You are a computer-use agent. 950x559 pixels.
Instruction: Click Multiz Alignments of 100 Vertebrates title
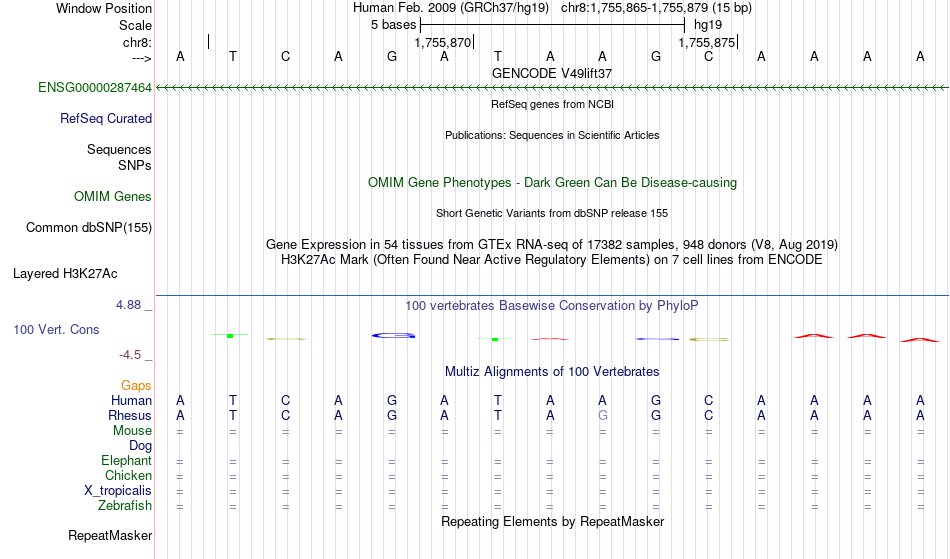552,372
